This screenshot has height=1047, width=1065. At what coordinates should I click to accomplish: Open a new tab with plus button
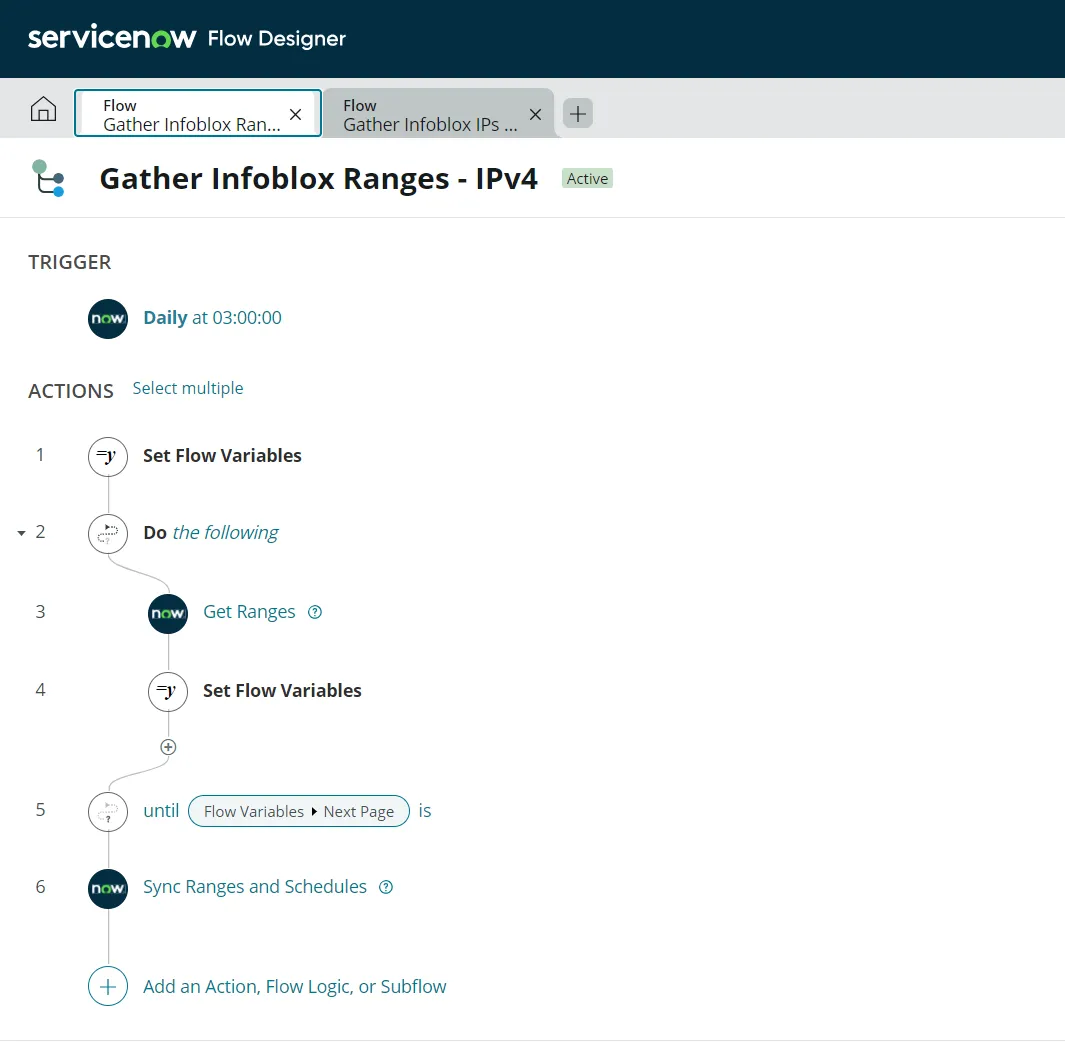(578, 113)
